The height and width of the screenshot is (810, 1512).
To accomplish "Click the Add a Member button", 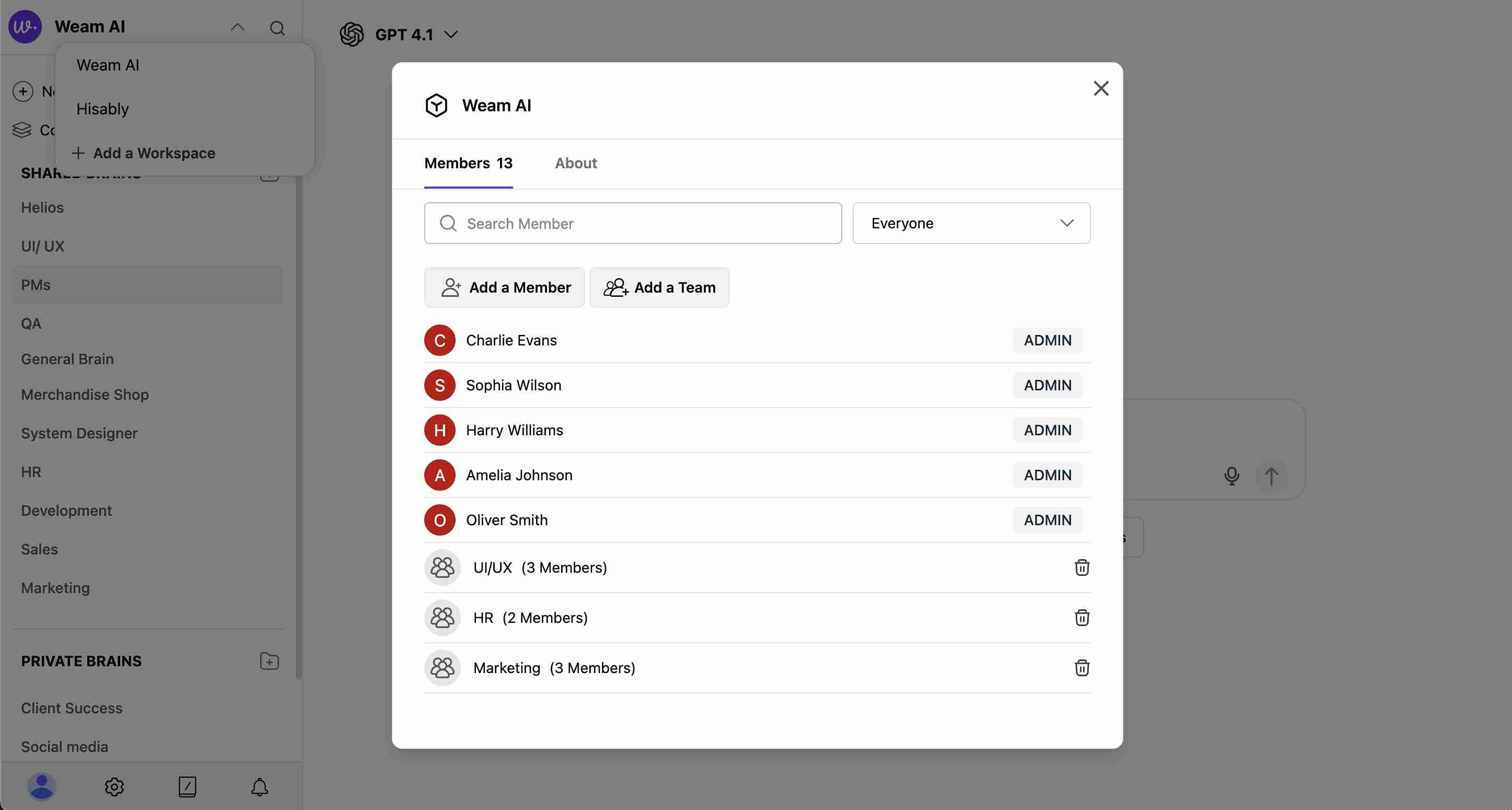I will click(504, 287).
